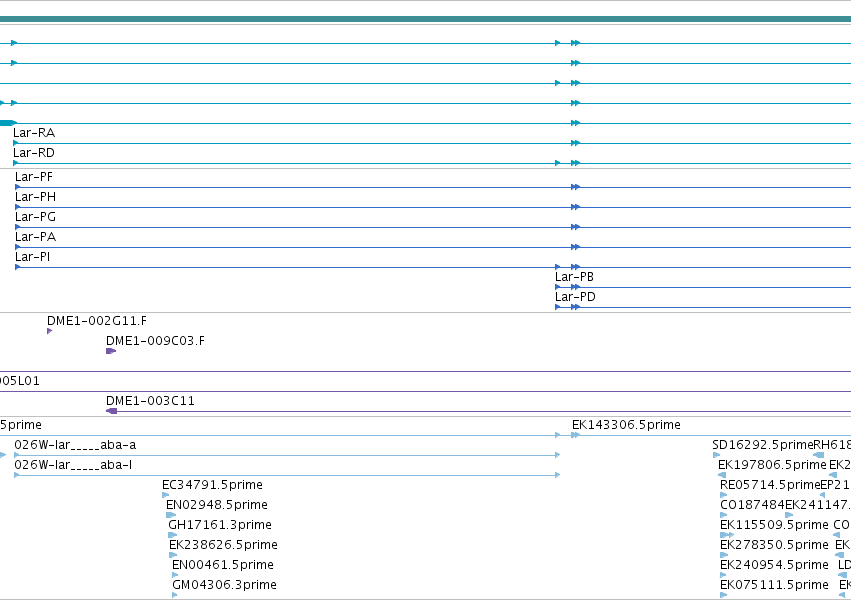Select the Lar-RA transcript label
This screenshot has height=600, width=851.
pos(34,133)
